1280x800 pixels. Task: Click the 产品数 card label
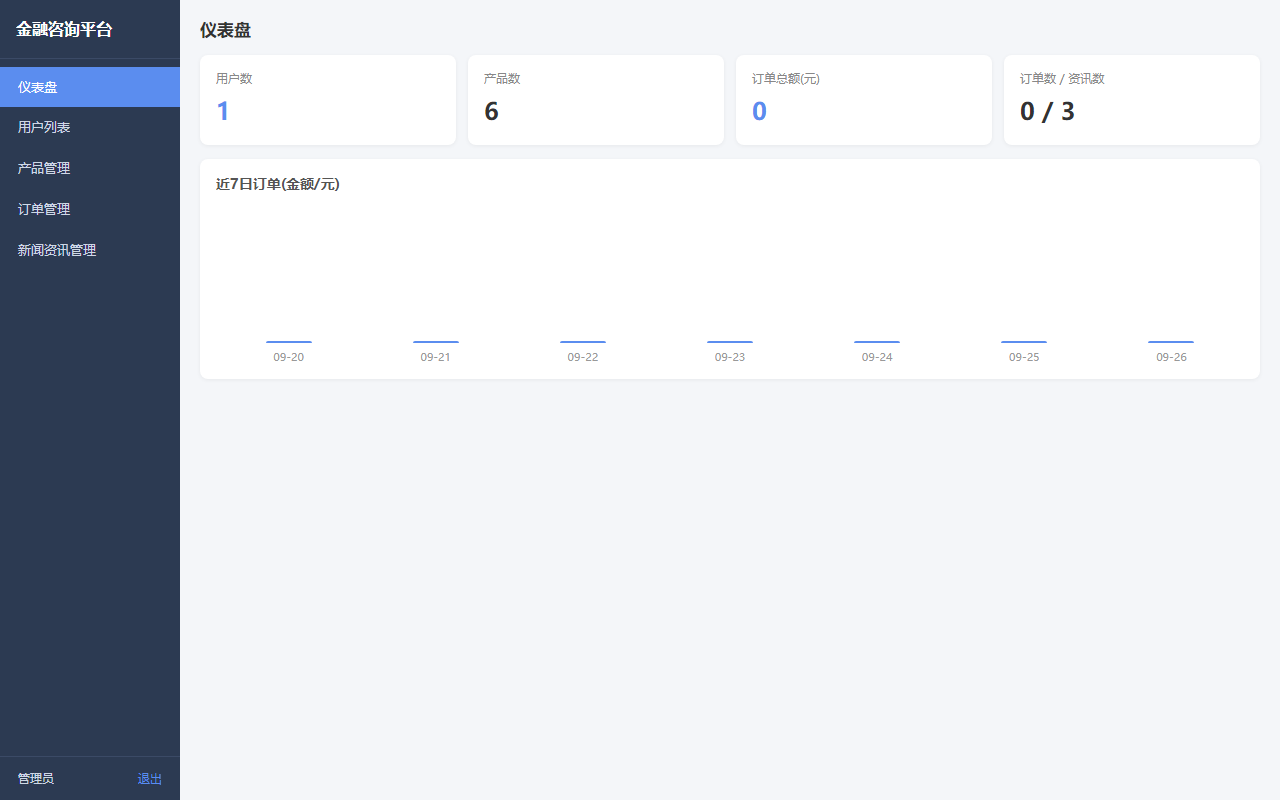click(x=502, y=79)
